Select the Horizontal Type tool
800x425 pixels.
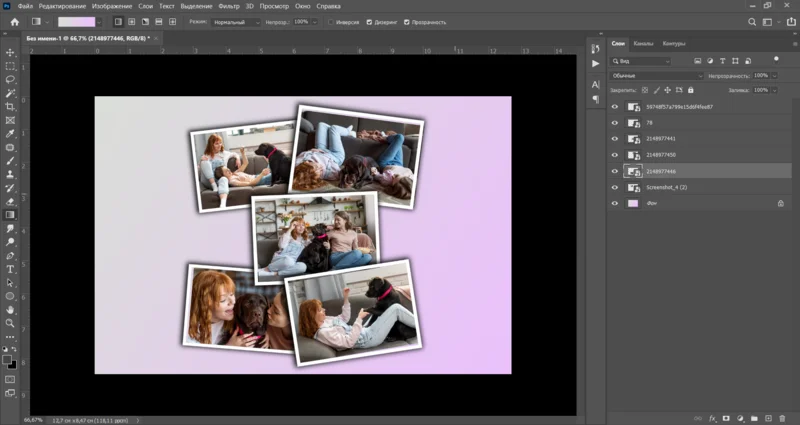(10, 269)
